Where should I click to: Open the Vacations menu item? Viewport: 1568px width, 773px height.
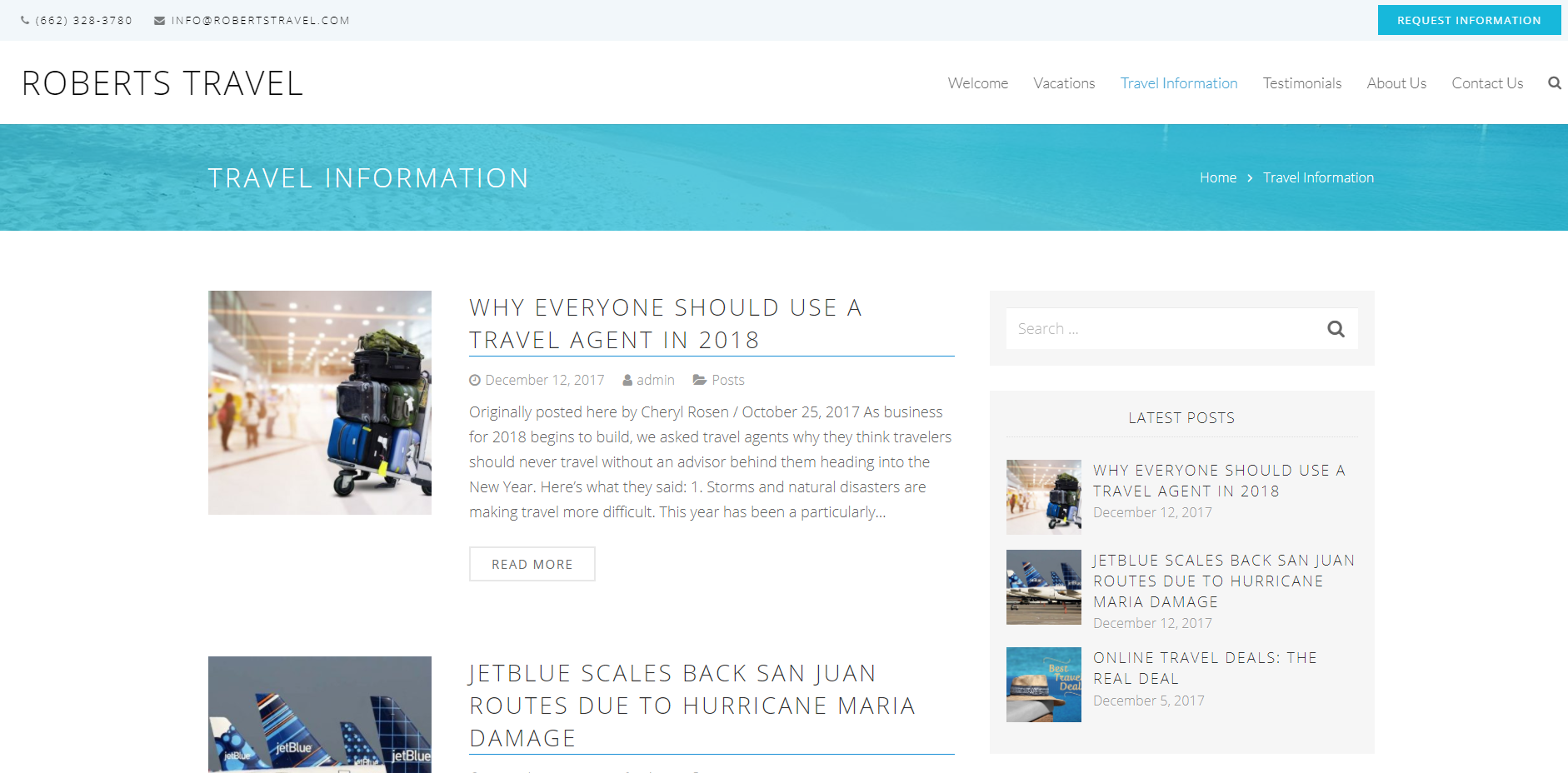coord(1064,83)
